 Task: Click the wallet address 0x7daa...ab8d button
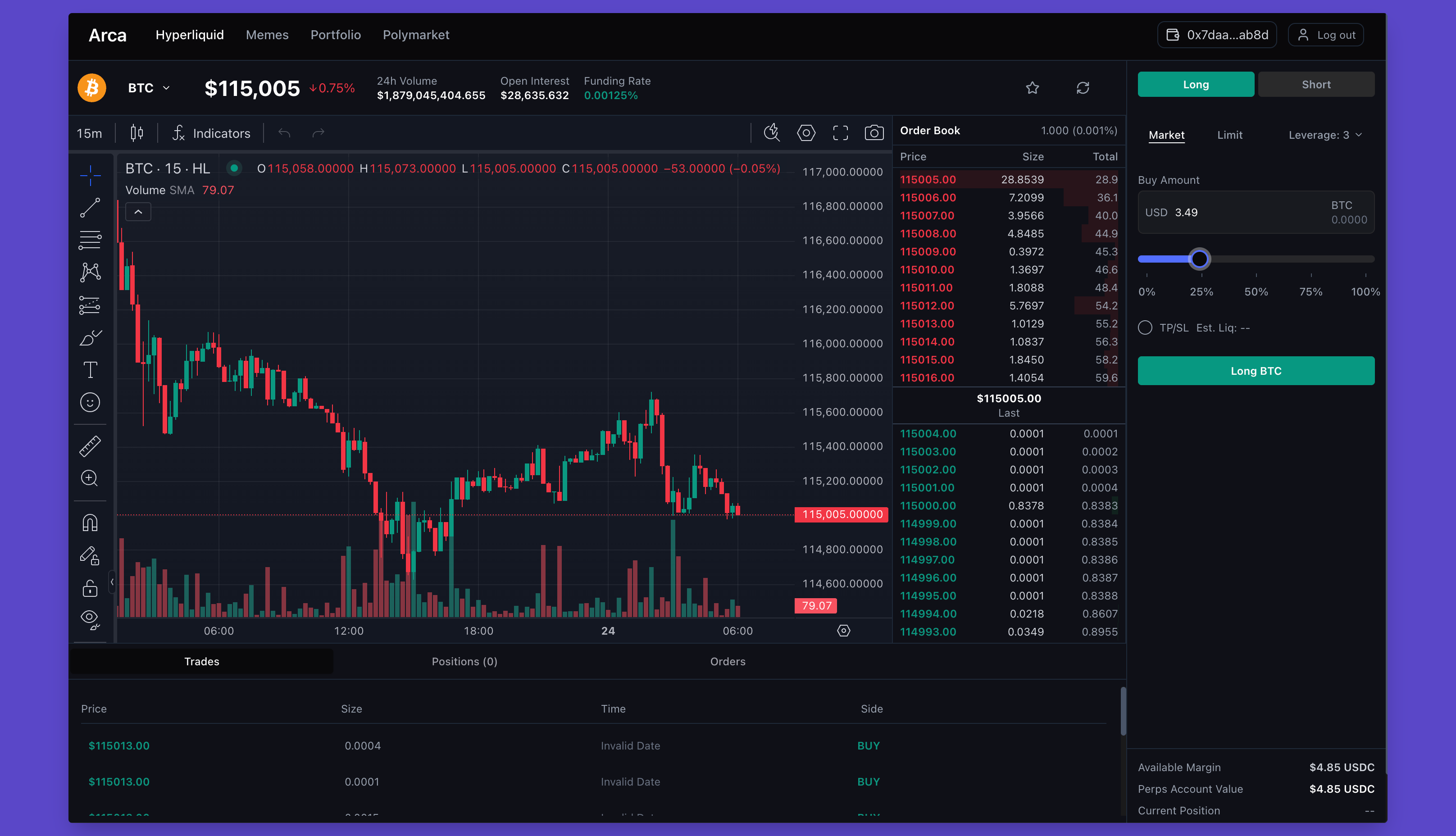pos(1217,35)
